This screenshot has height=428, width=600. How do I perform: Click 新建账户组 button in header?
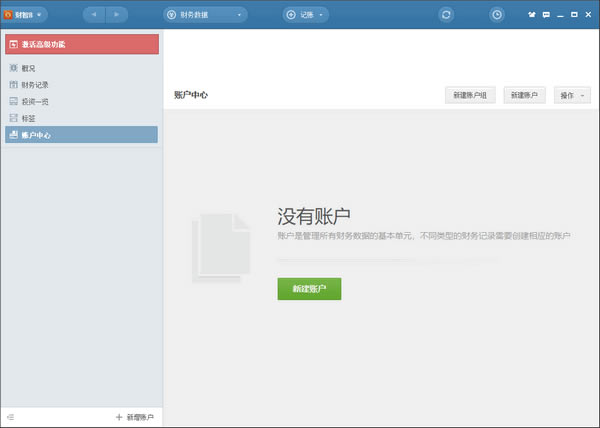pos(470,95)
